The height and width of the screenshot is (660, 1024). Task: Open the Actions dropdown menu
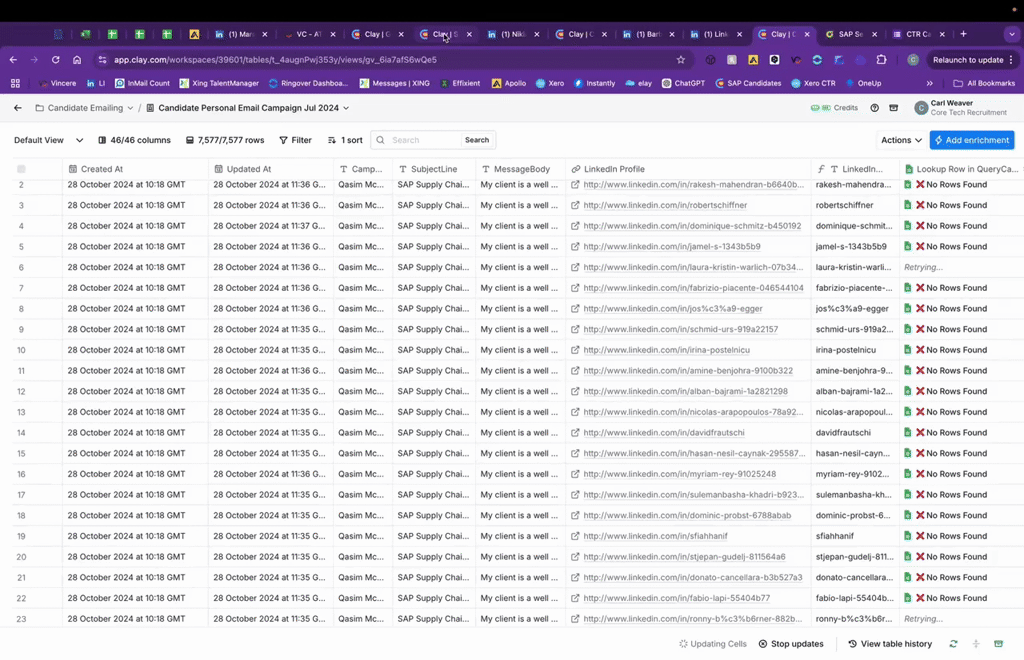901,140
